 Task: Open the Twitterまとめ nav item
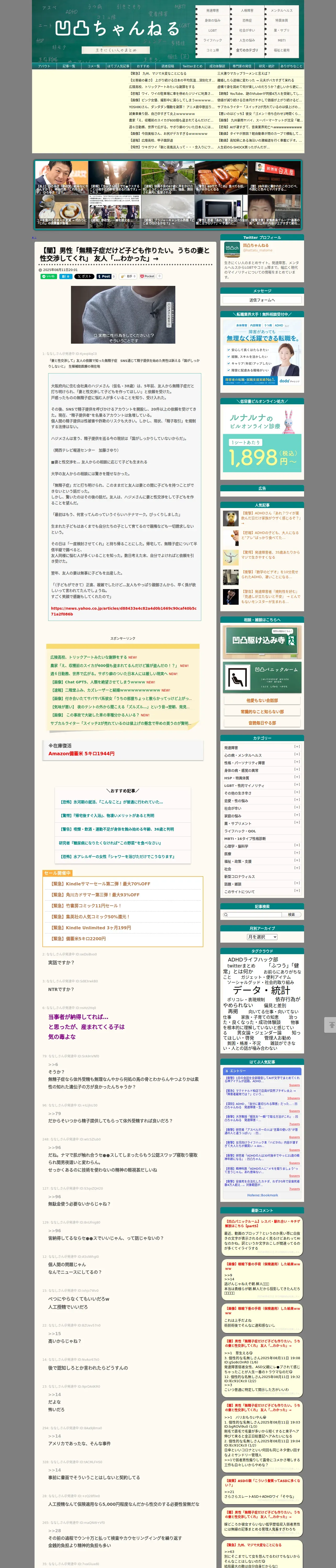192,66
